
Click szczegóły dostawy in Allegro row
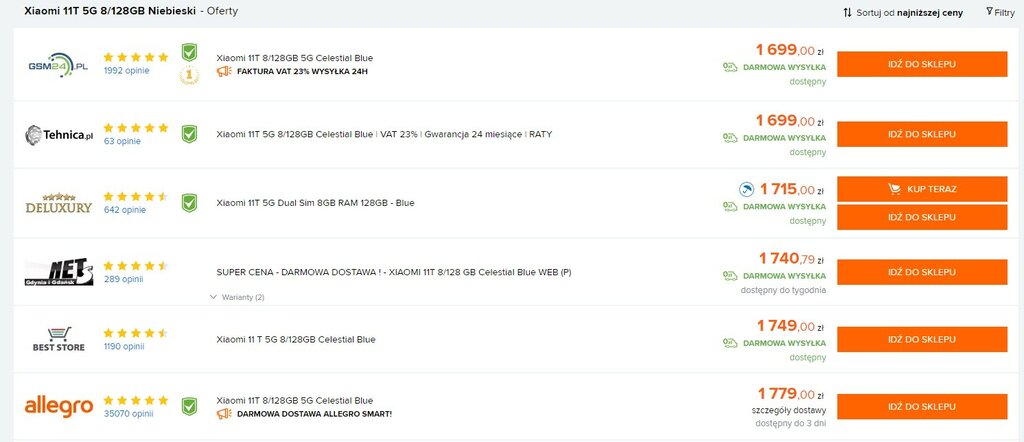coord(788,411)
